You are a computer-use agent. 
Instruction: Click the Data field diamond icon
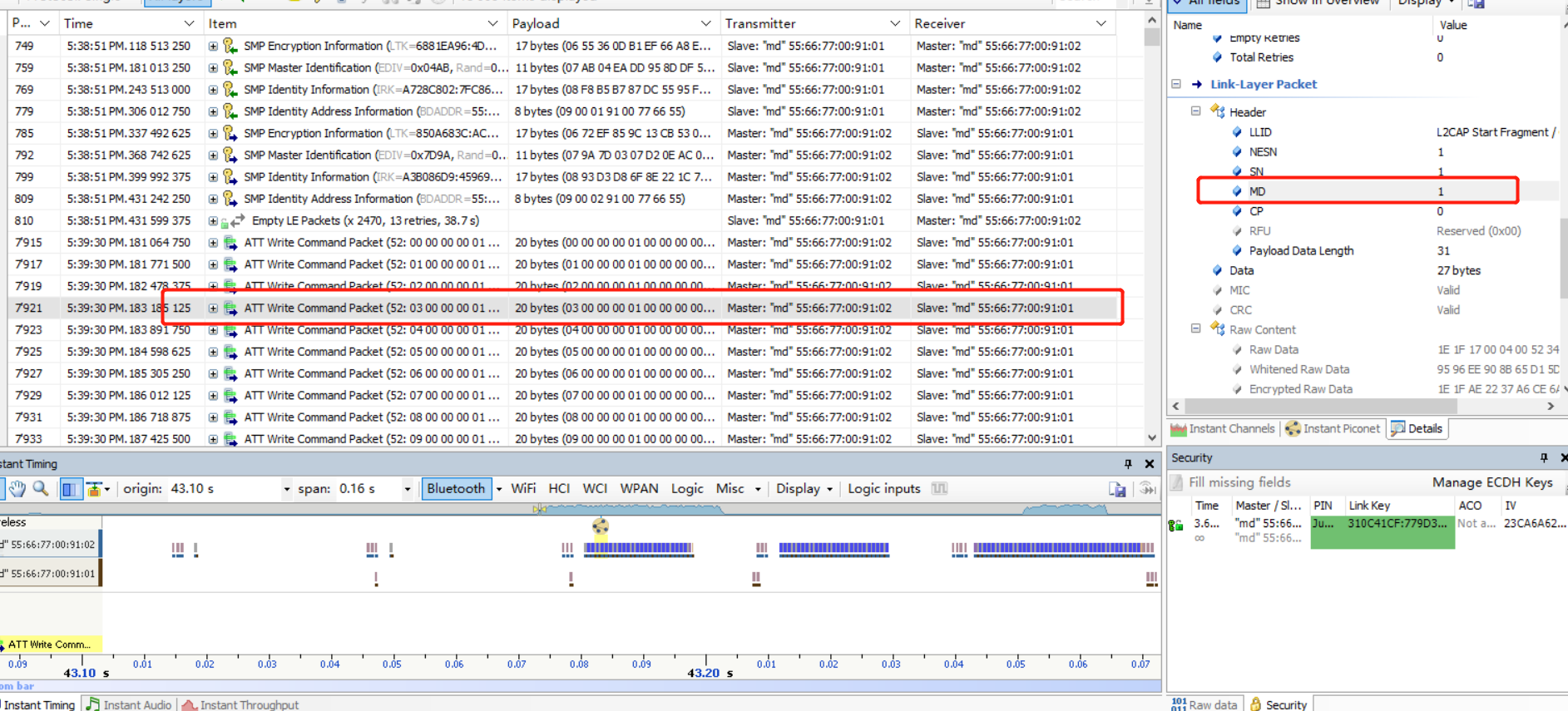coord(1217,270)
